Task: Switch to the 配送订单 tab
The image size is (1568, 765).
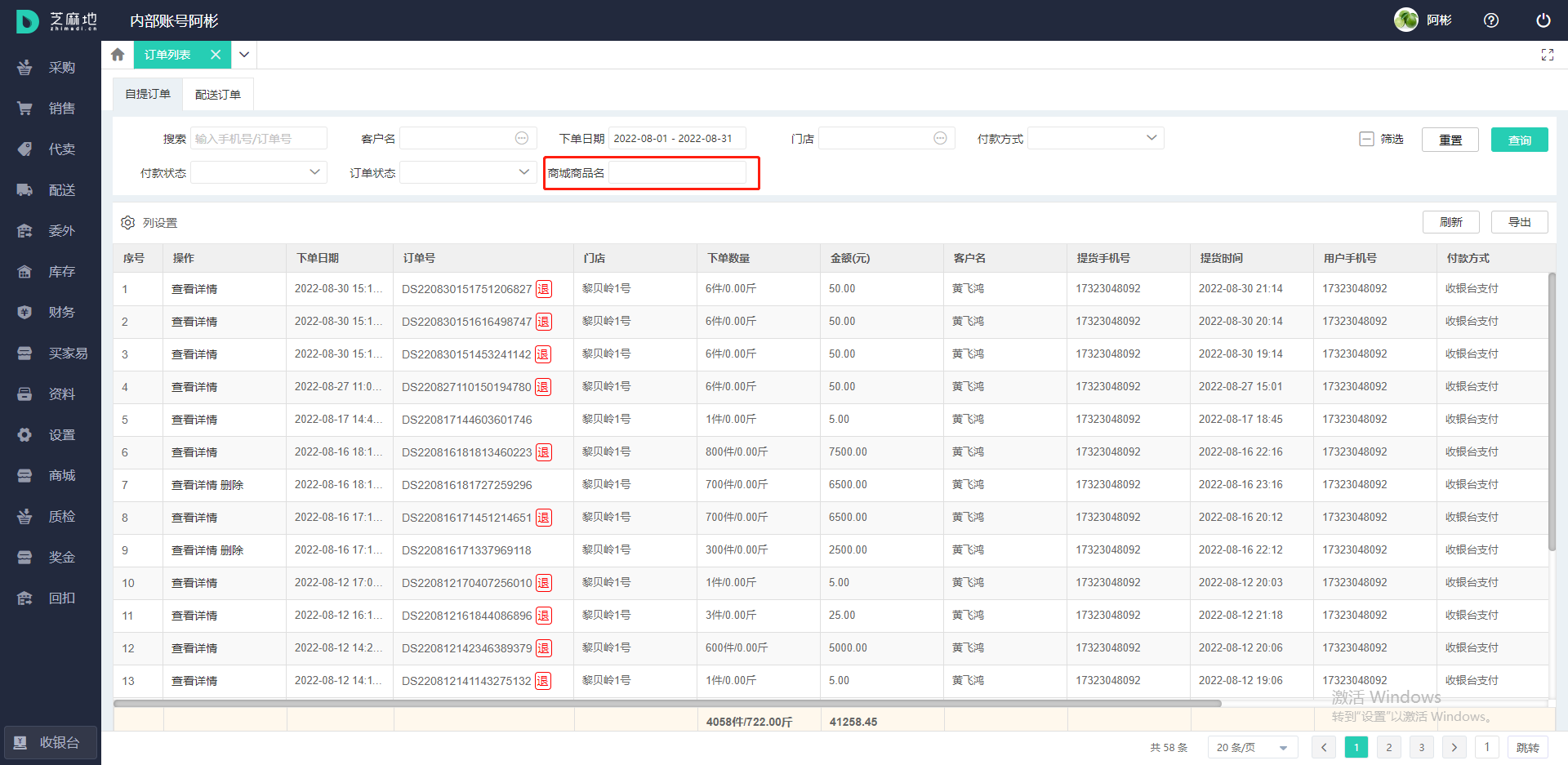Action: pyautogui.click(x=218, y=95)
